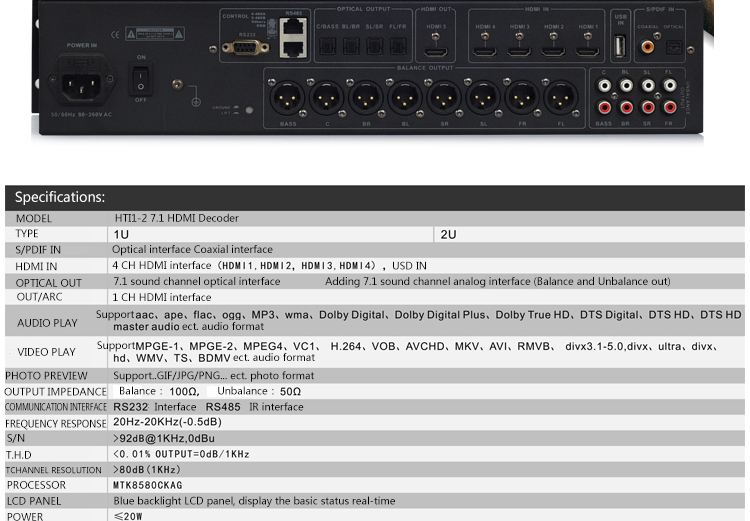Click the "COMMUNICATION INTERFACE" row label
Image resolution: width=750 pixels, height=521 pixels.
point(55,407)
